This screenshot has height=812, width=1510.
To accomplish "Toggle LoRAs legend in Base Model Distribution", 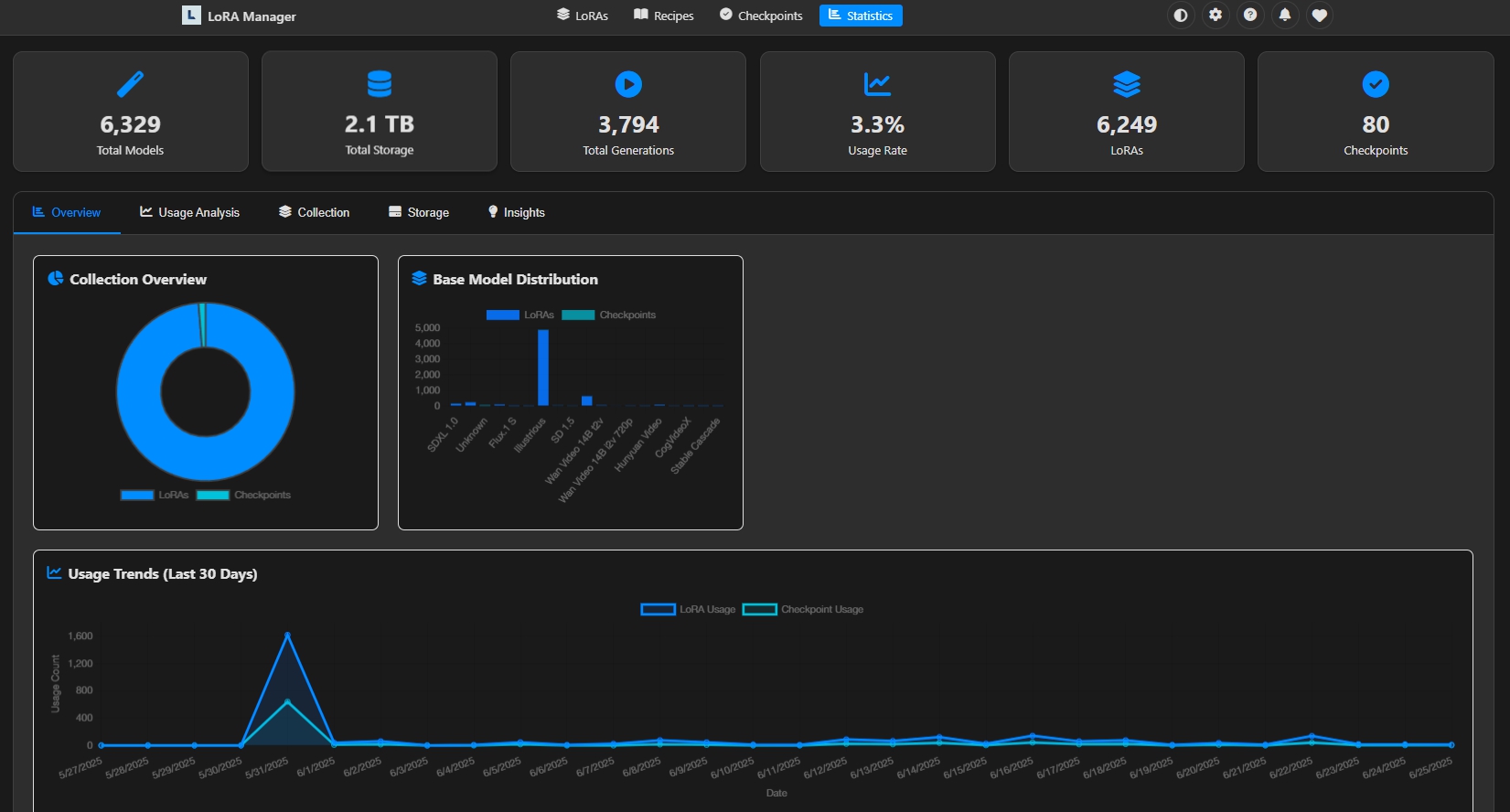I will [519, 315].
